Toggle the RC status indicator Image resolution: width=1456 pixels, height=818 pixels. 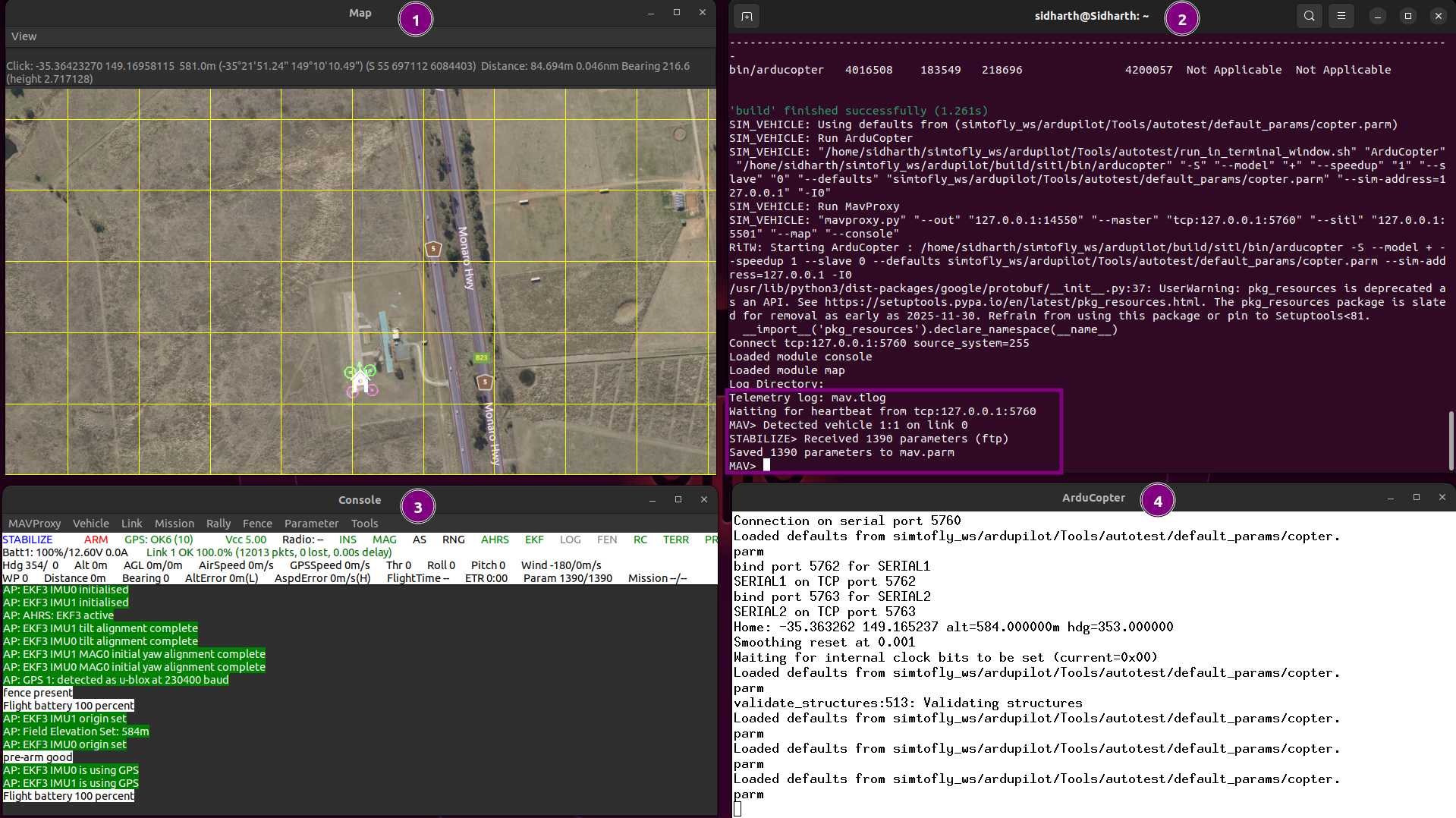click(x=640, y=540)
